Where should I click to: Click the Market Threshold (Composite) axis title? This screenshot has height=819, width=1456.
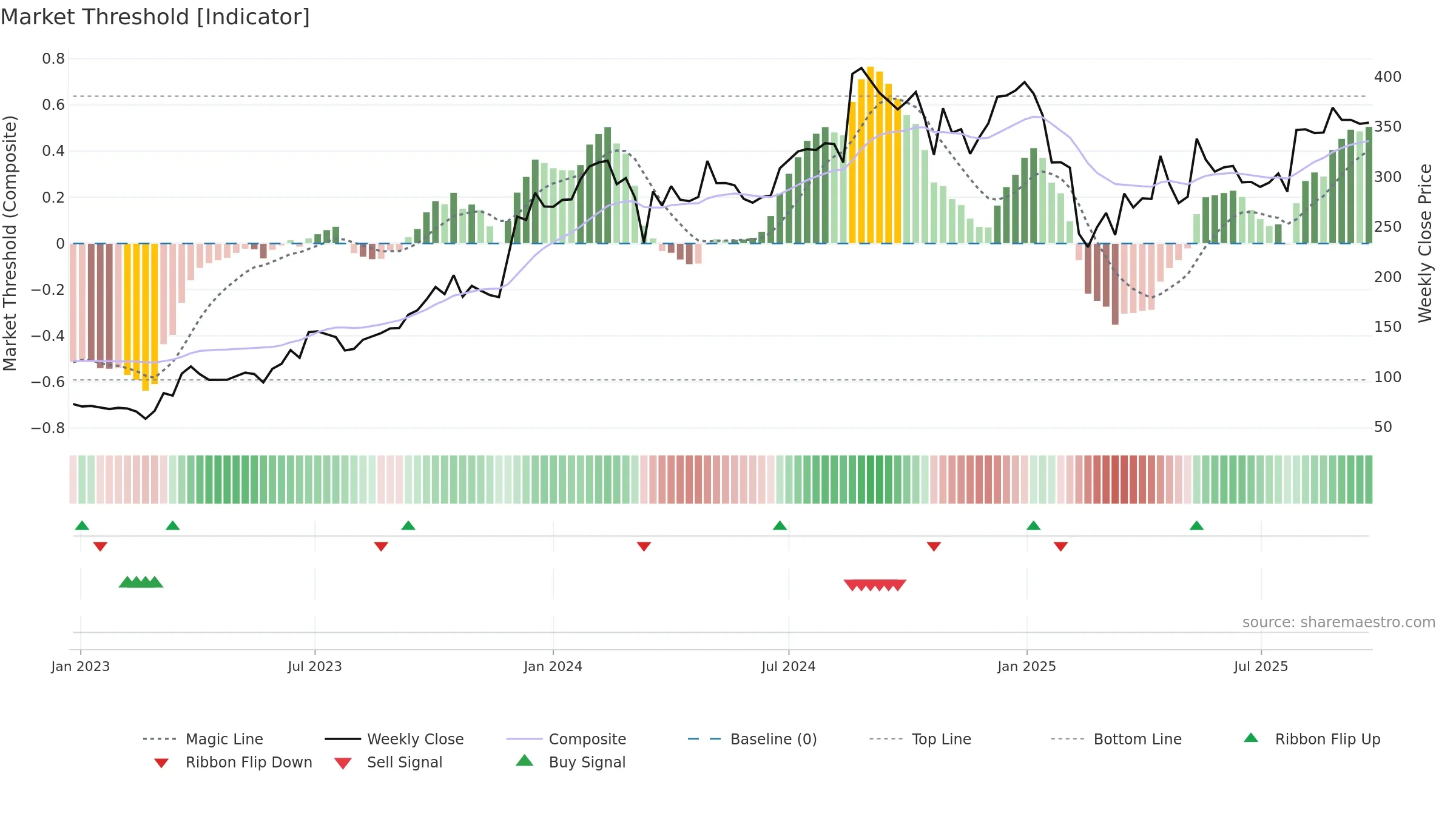click(x=10, y=243)
